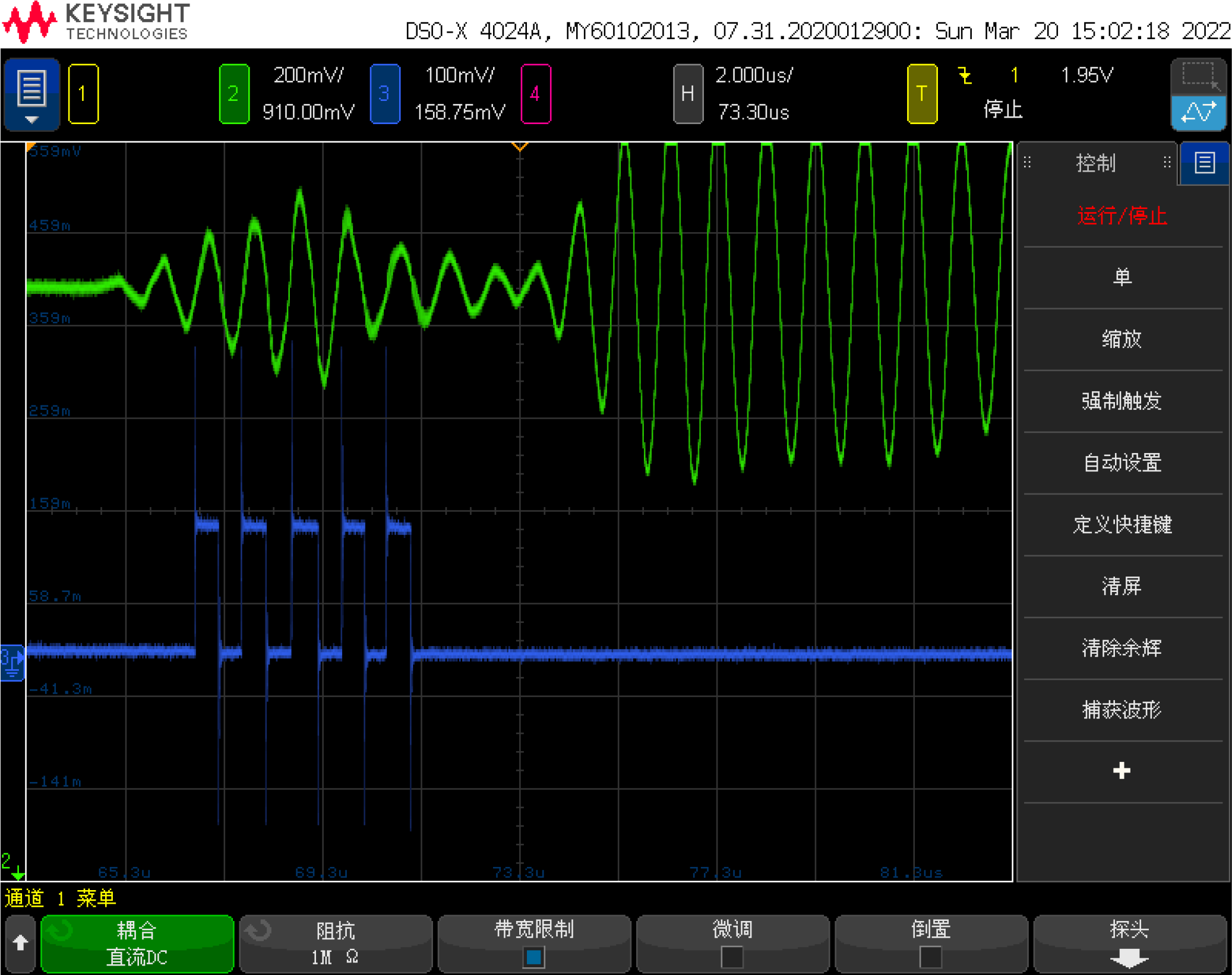Open Channel 2 settings with green 2 icon
Viewport: 1232px width, 975px height.
coord(233,94)
